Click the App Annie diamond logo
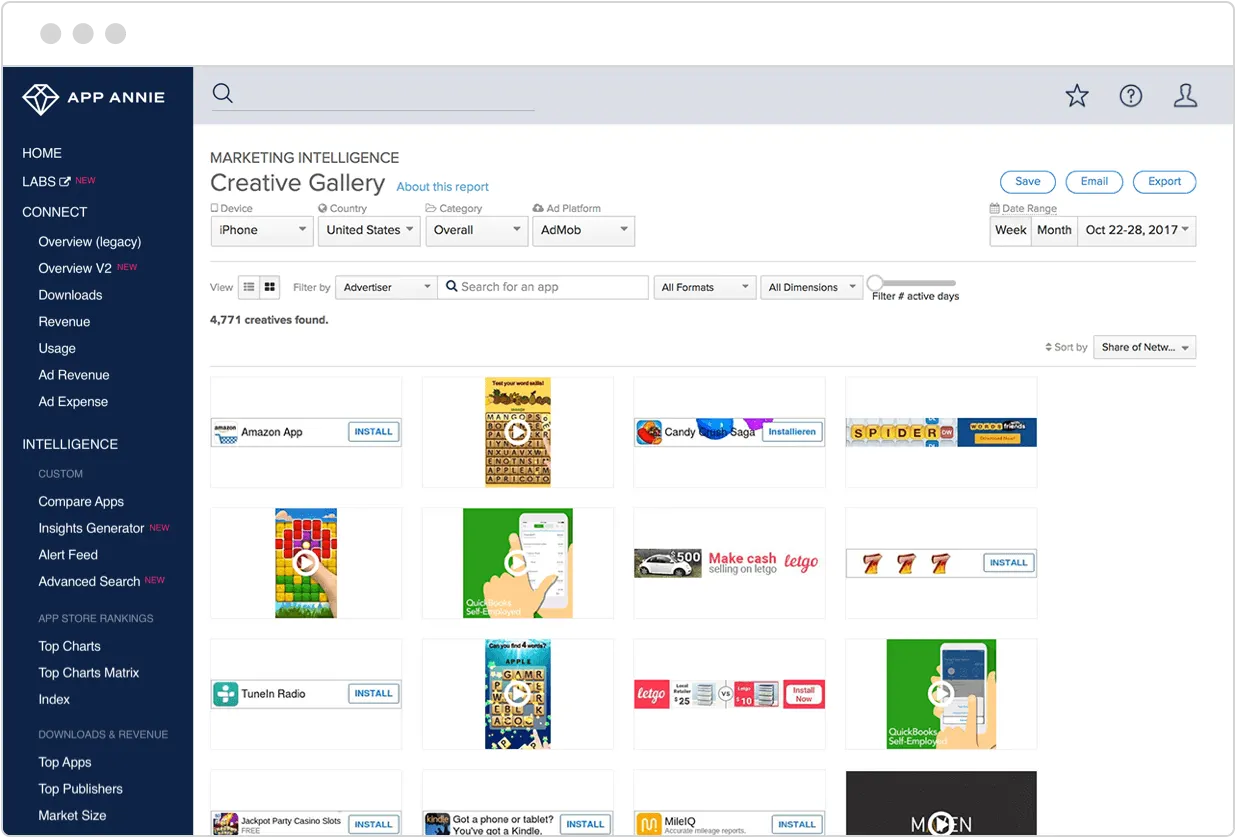 click(x=41, y=98)
